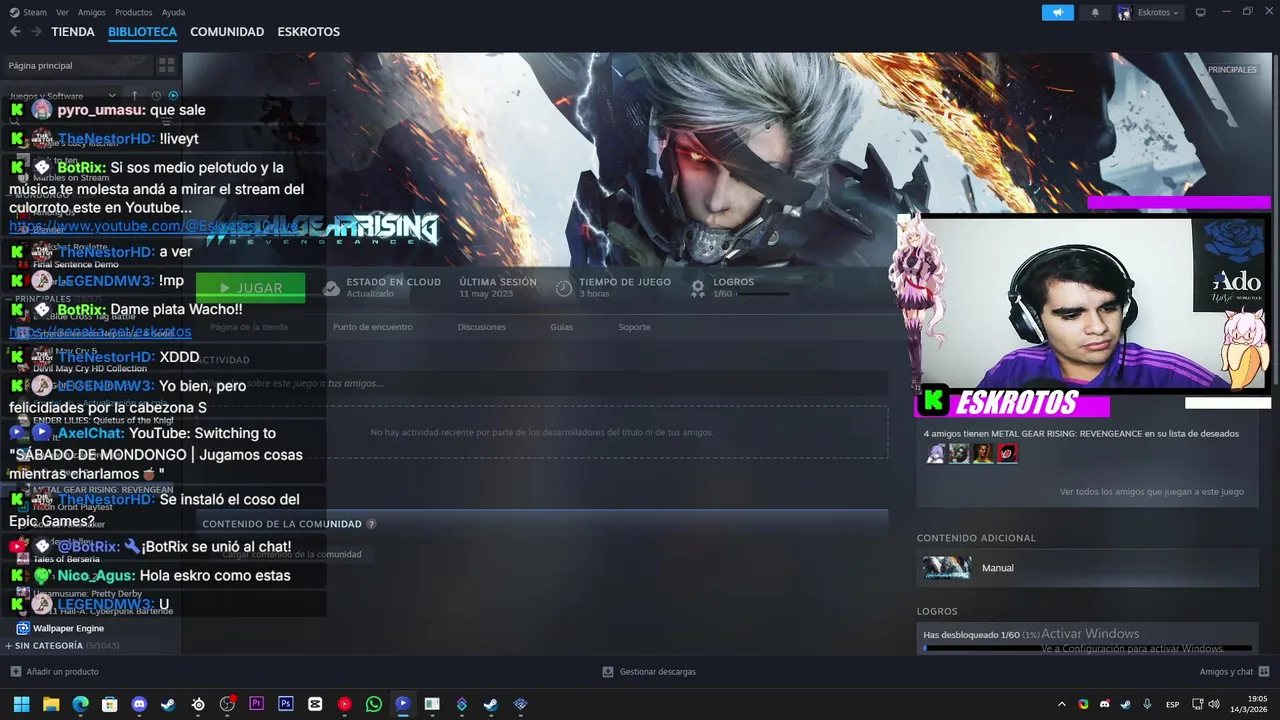Open Gestionar descargas
The width and height of the screenshot is (1280, 720).
[649, 672]
